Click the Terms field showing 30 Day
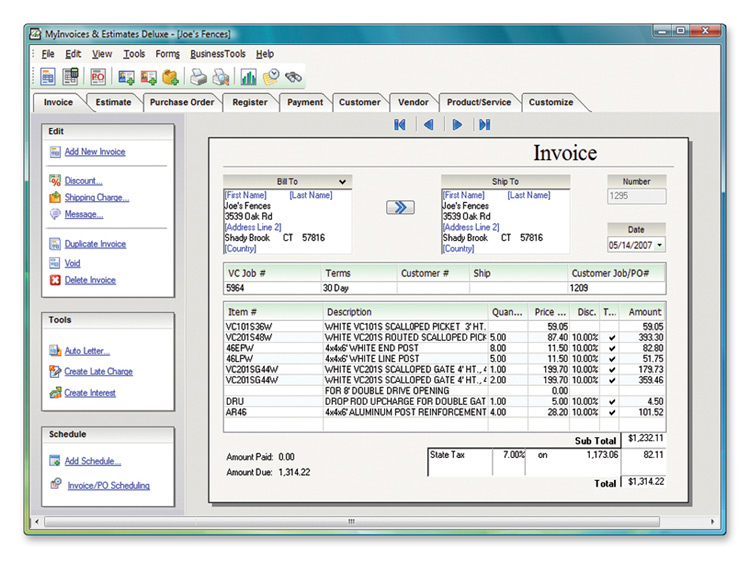Viewport: 750px width, 565px height. pyautogui.click(x=359, y=288)
